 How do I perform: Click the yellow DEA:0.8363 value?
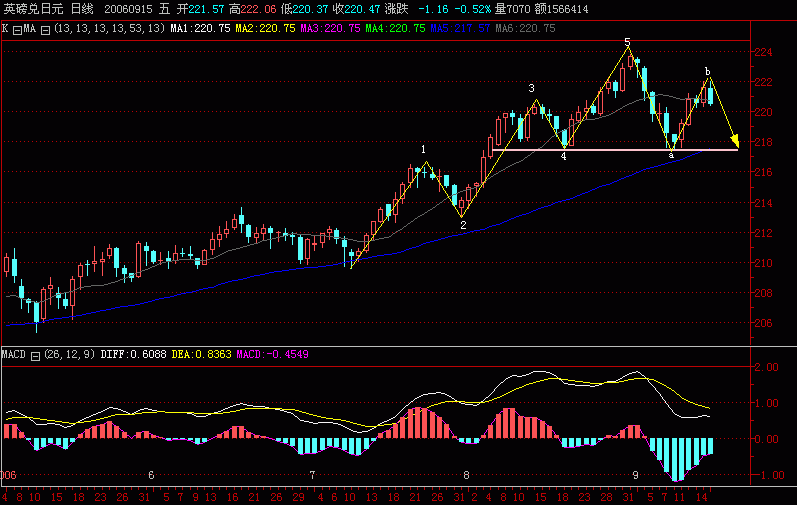coord(201,354)
